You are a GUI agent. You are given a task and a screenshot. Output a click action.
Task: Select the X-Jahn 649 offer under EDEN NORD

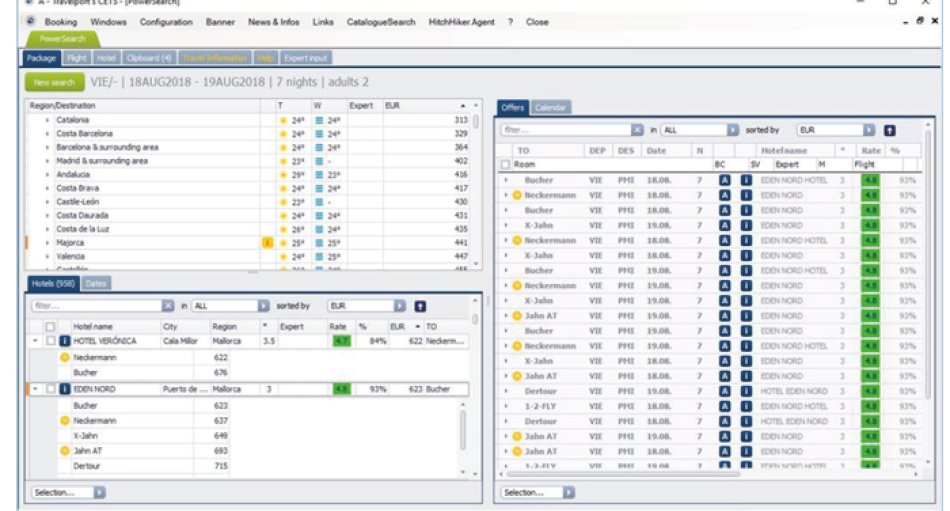[x=143, y=436]
